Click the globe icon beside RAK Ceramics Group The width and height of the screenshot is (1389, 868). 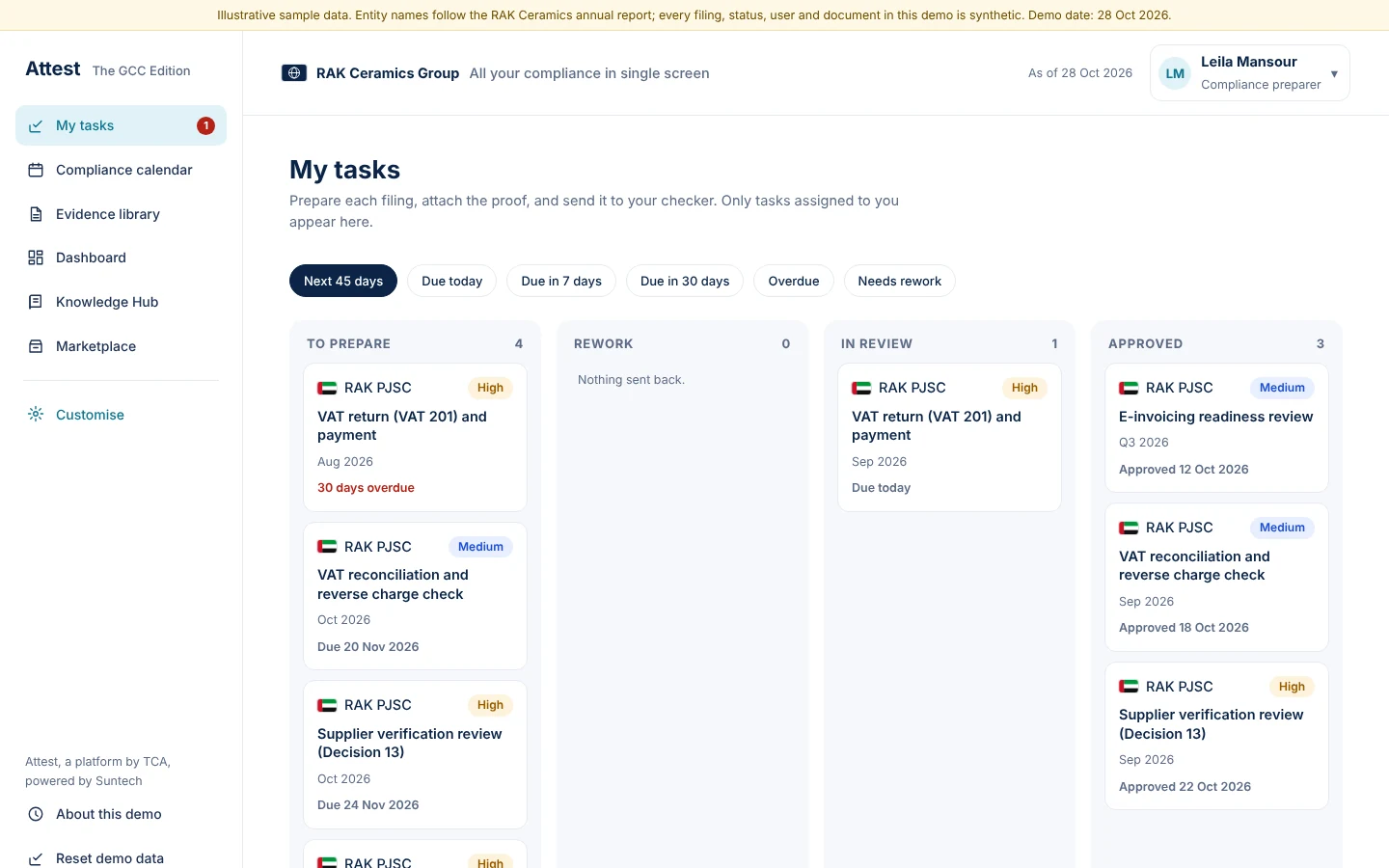[x=294, y=73]
